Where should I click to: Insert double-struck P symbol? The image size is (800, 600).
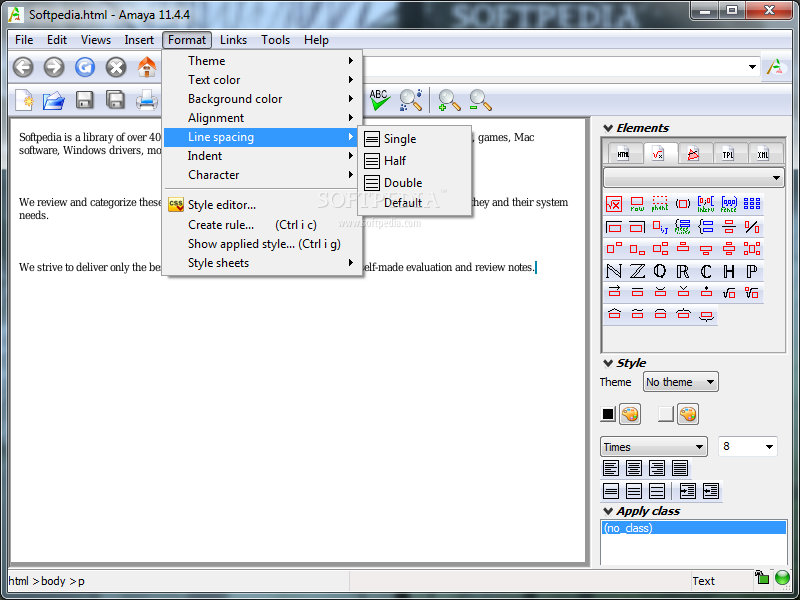point(752,271)
